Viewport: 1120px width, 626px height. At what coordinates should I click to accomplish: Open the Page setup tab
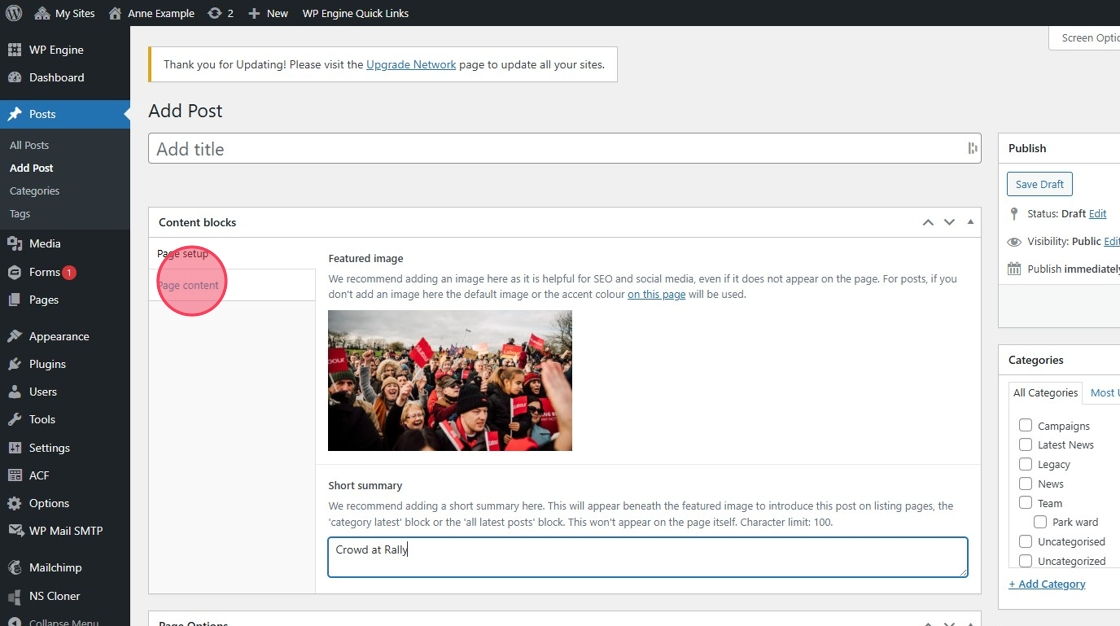[183, 254]
